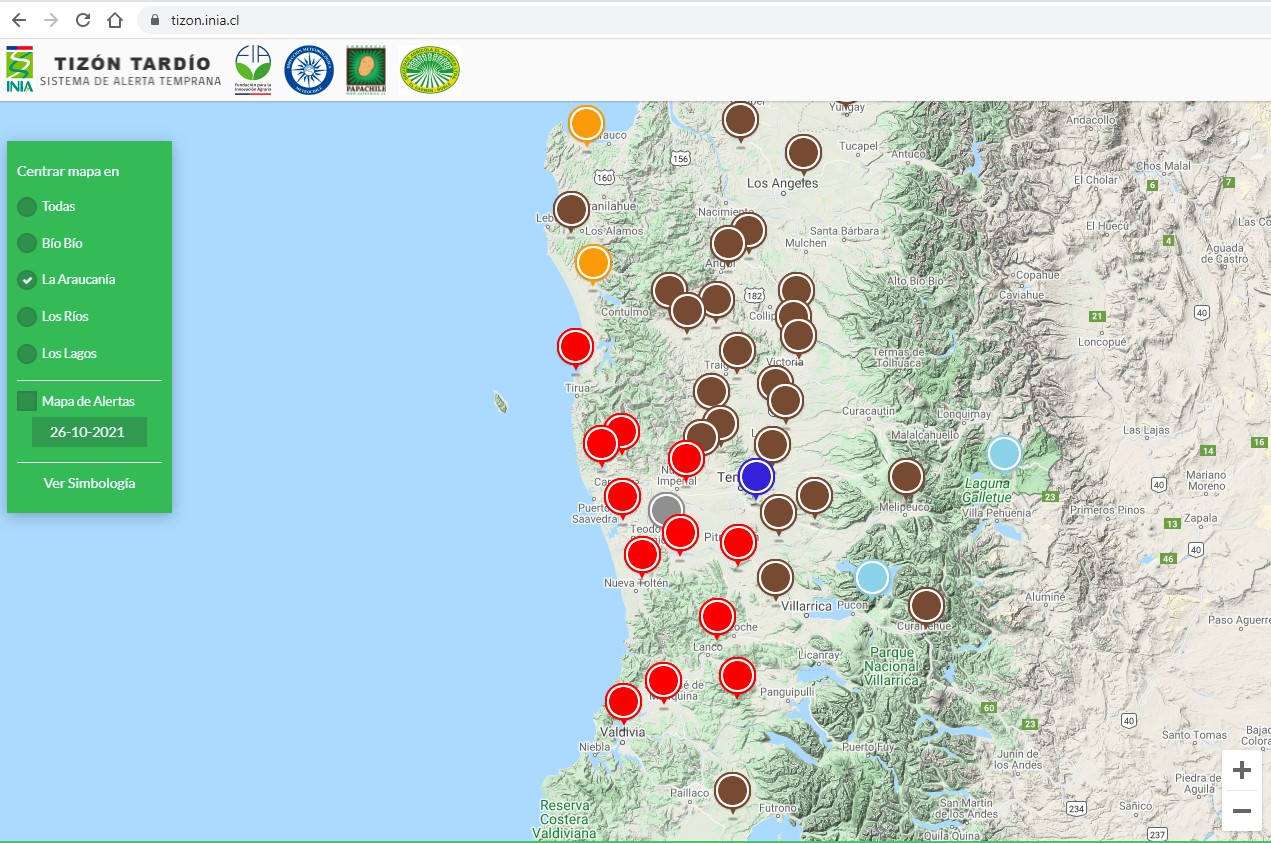
Task: Click the Los Angeles city label
Action: pyautogui.click(x=782, y=183)
